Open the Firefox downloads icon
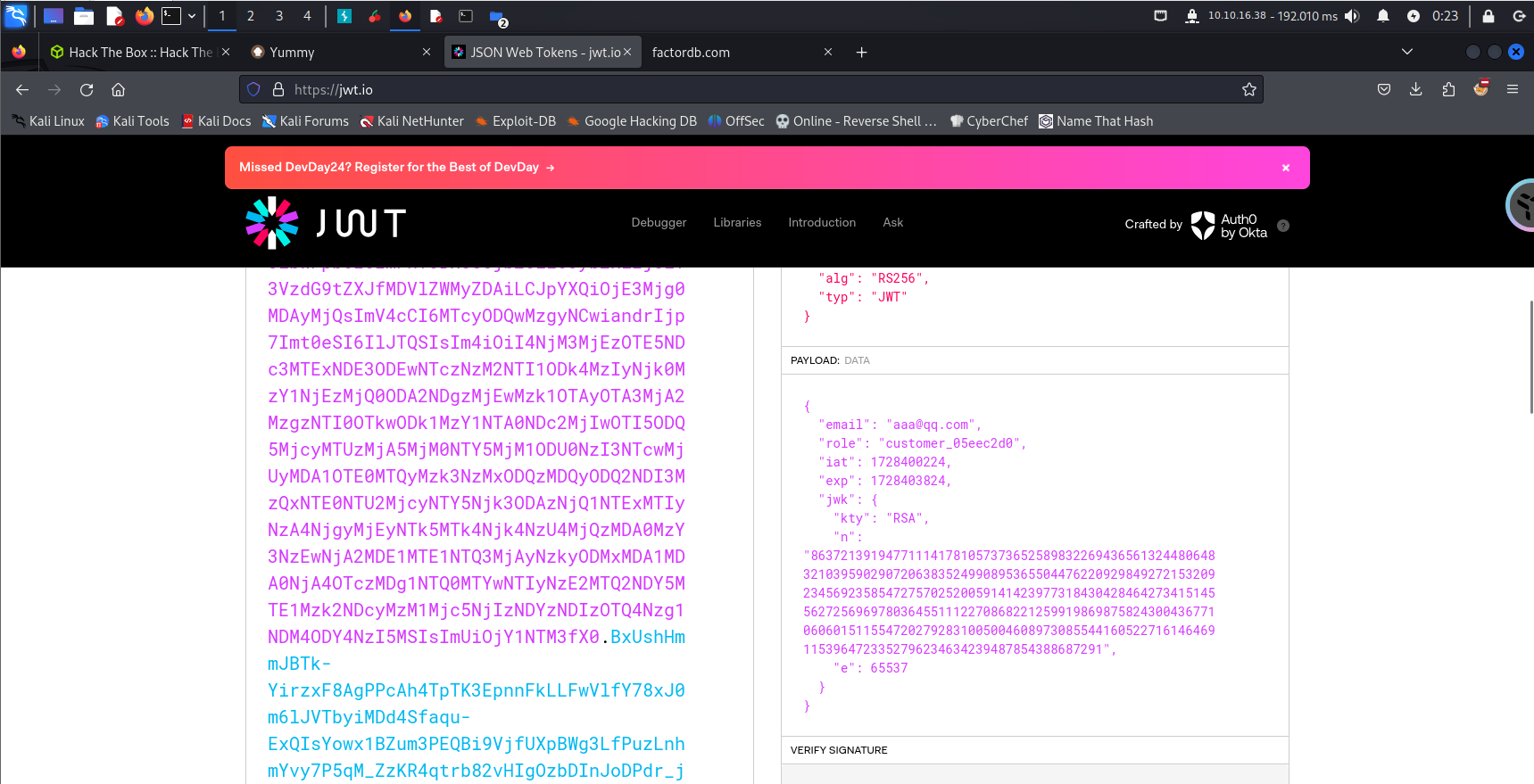Screen dimensions: 1534x784 (1415, 89)
